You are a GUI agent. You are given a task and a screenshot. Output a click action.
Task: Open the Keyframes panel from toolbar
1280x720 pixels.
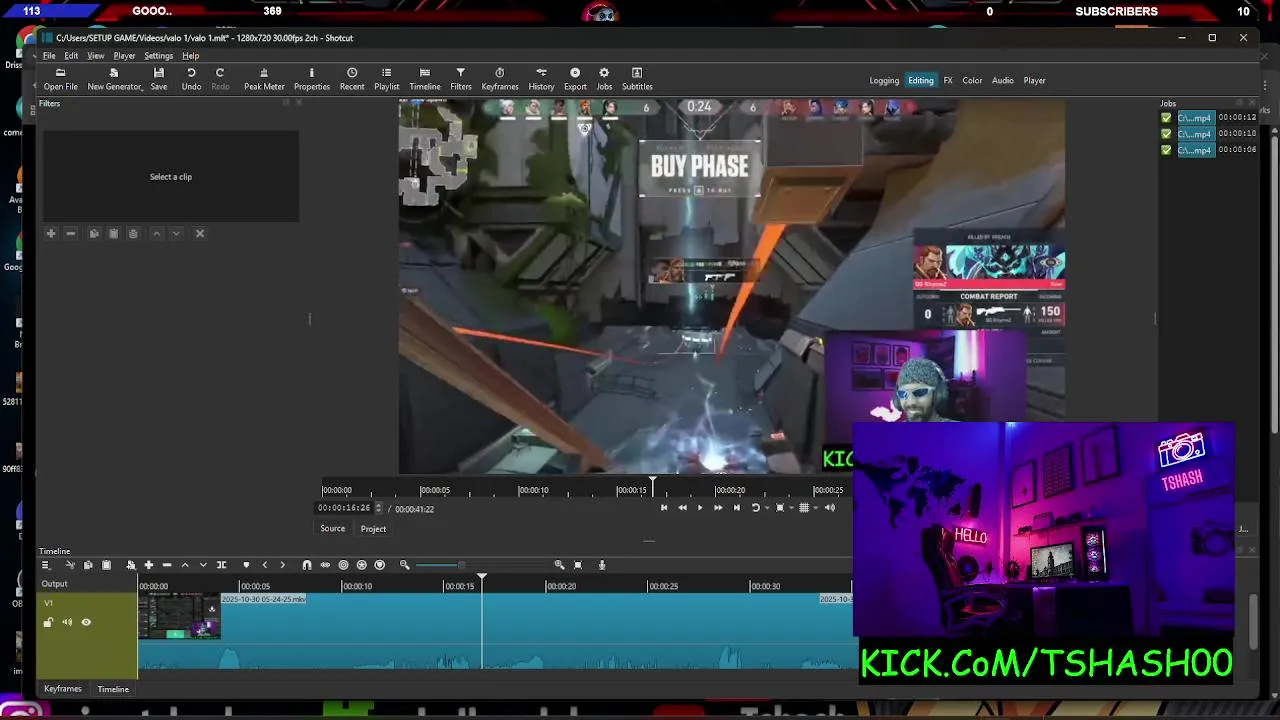click(x=500, y=79)
